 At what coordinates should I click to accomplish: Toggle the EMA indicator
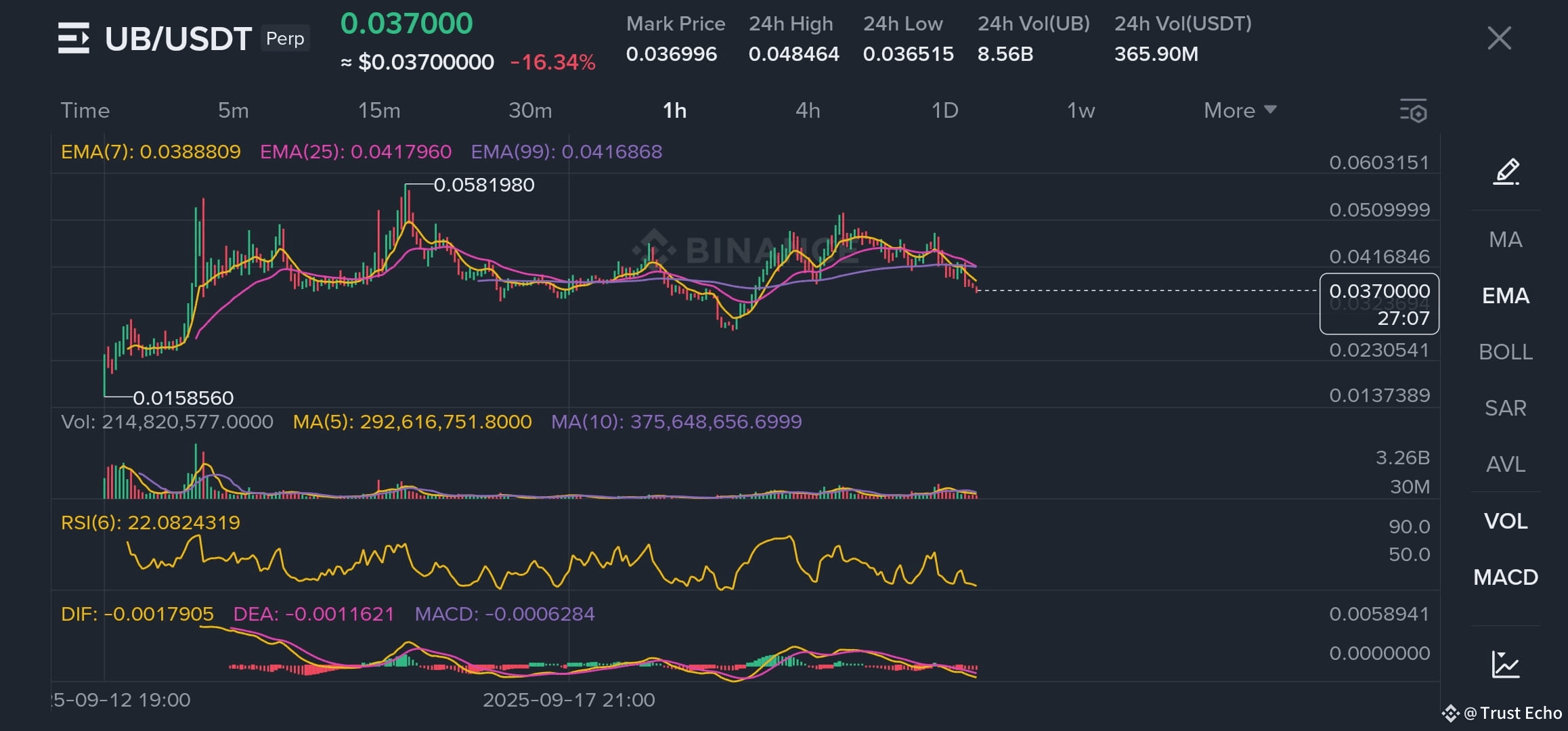[x=1506, y=296]
